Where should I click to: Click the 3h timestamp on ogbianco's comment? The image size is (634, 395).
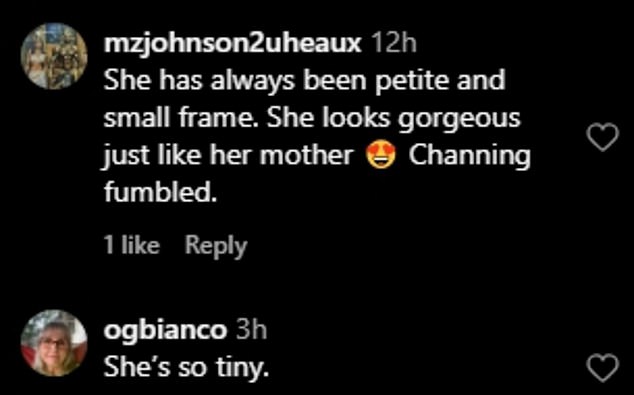point(251,330)
